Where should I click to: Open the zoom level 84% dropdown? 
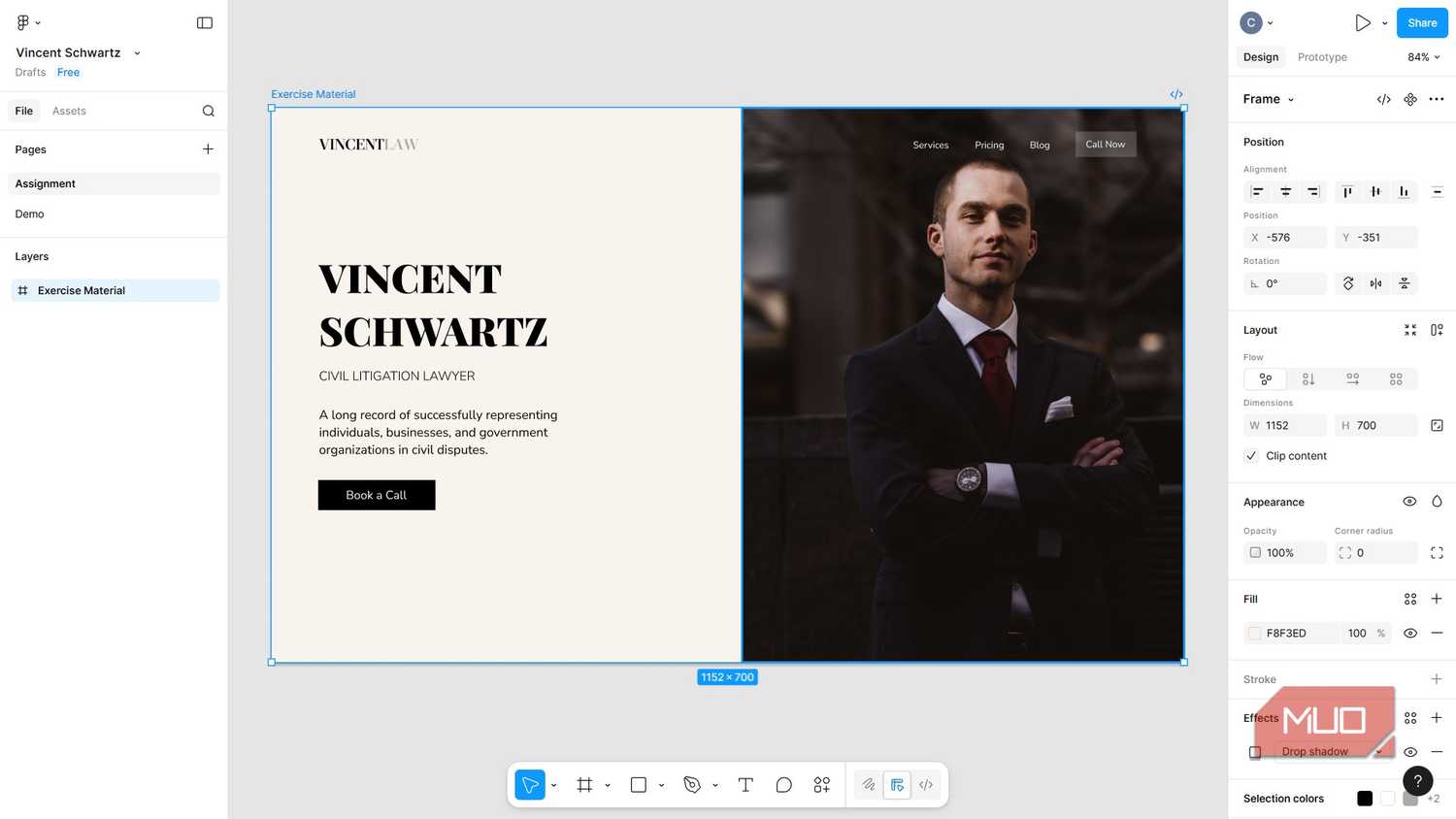(x=1424, y=57)
